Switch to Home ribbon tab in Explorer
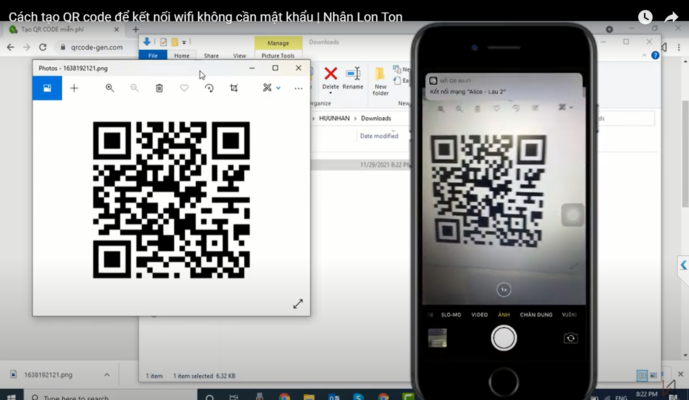Image resolution: width=689 pixels, height=400 pixels. (181, 55)
